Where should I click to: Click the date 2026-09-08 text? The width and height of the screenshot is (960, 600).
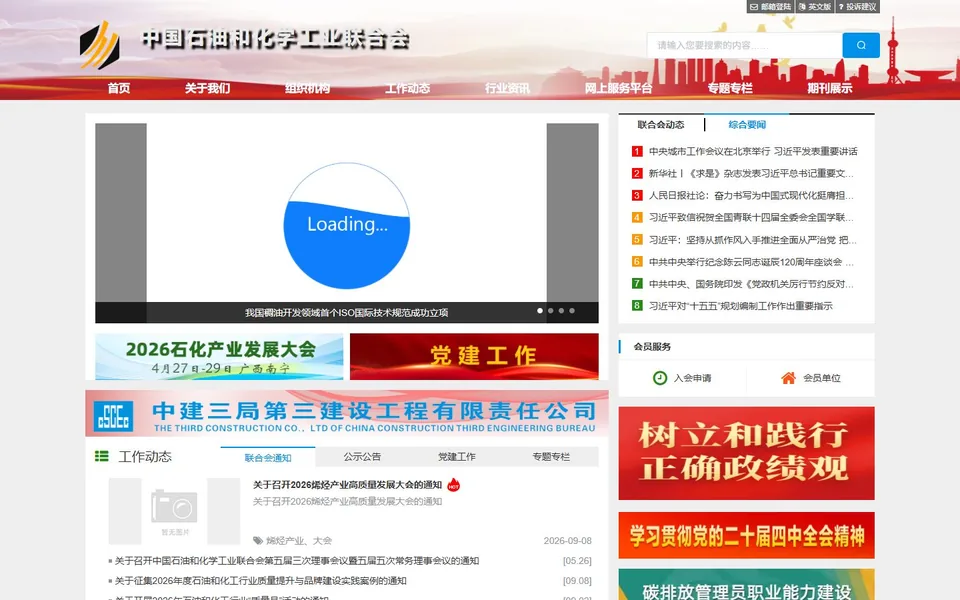pyautogui.click(x=568, y=541)
